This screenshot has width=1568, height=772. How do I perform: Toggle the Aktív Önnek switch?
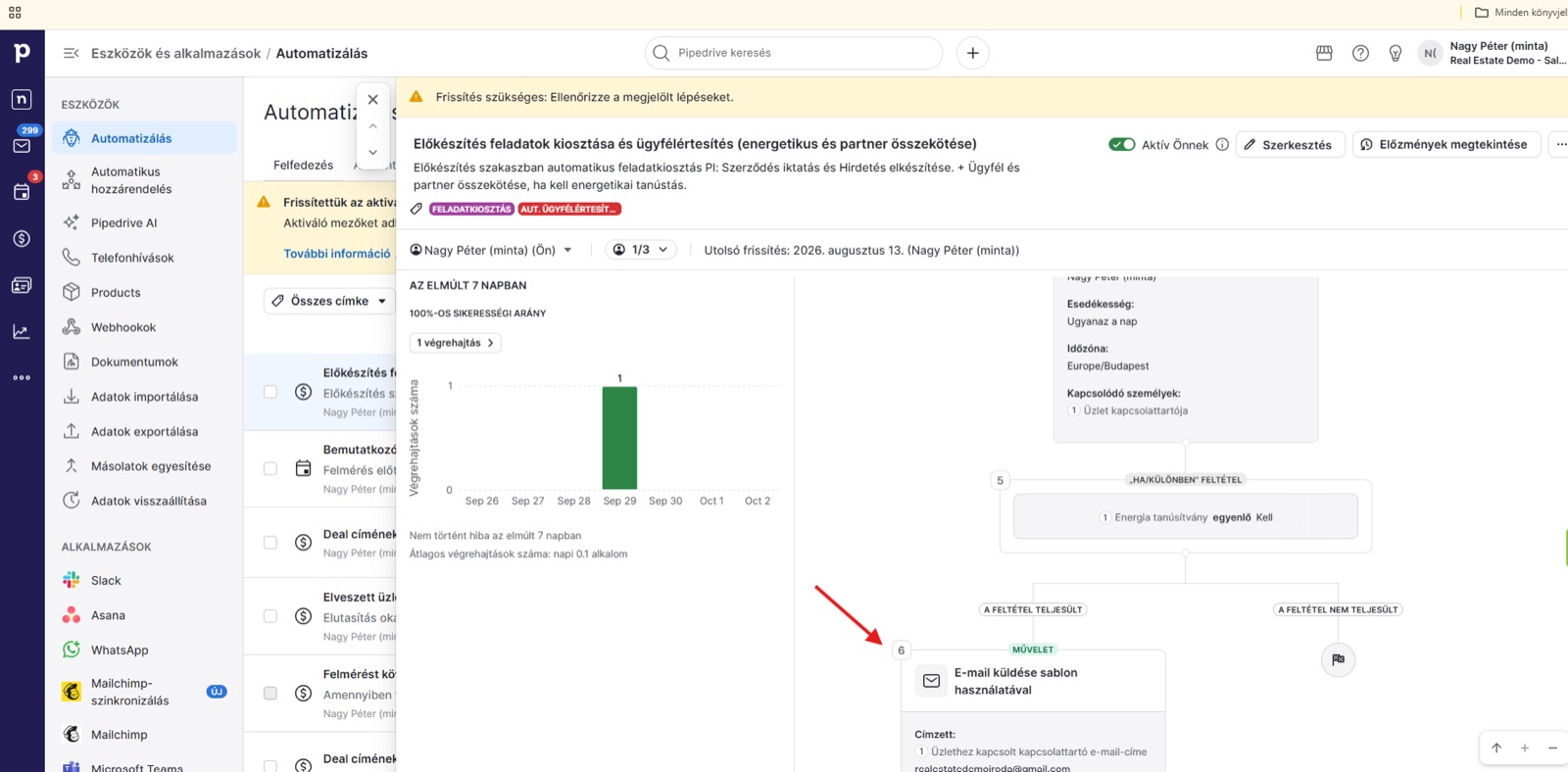pos(1122,145)
